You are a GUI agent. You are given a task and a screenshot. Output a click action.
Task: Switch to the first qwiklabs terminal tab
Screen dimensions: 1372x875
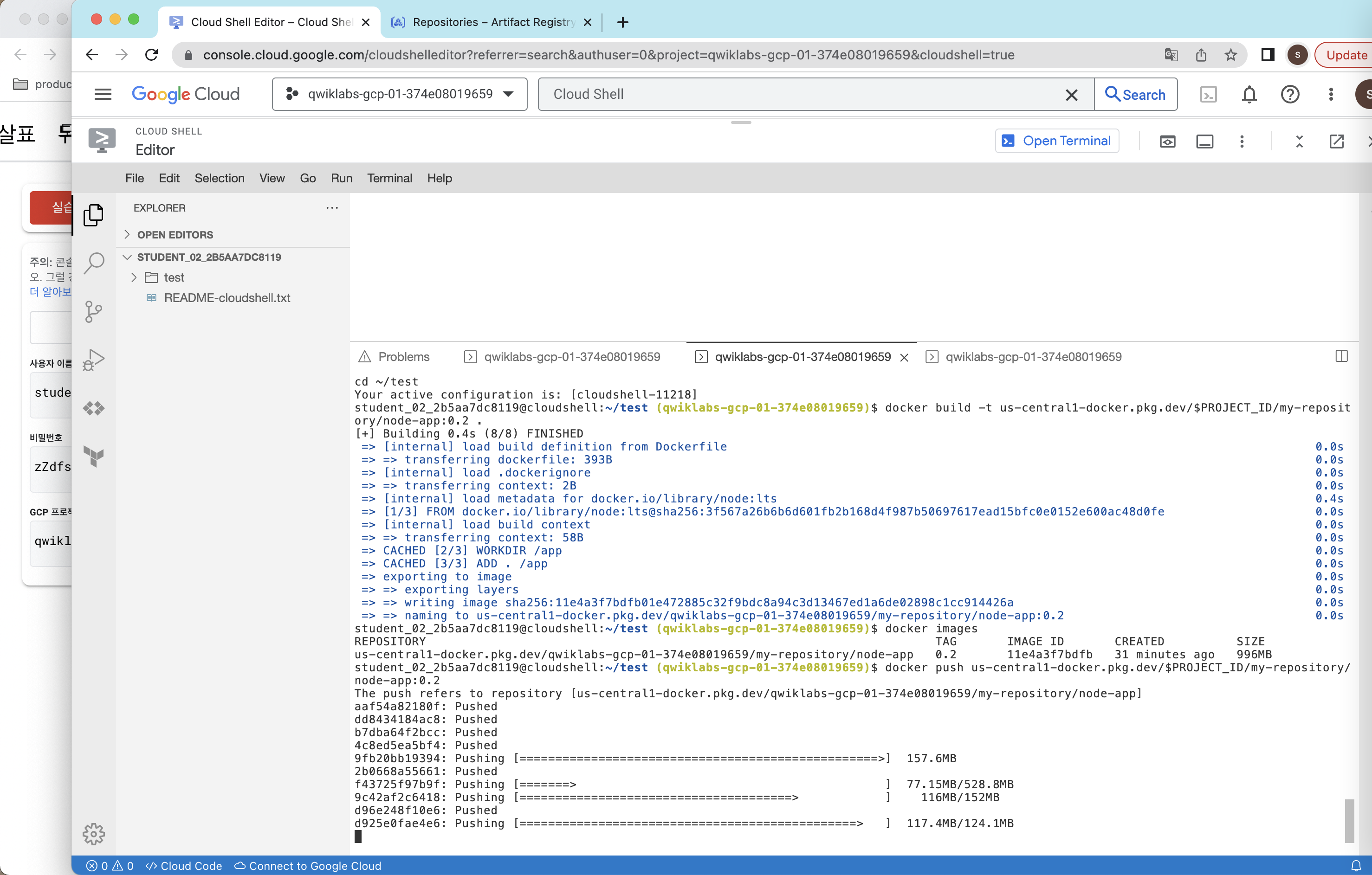tap(563, 357)
